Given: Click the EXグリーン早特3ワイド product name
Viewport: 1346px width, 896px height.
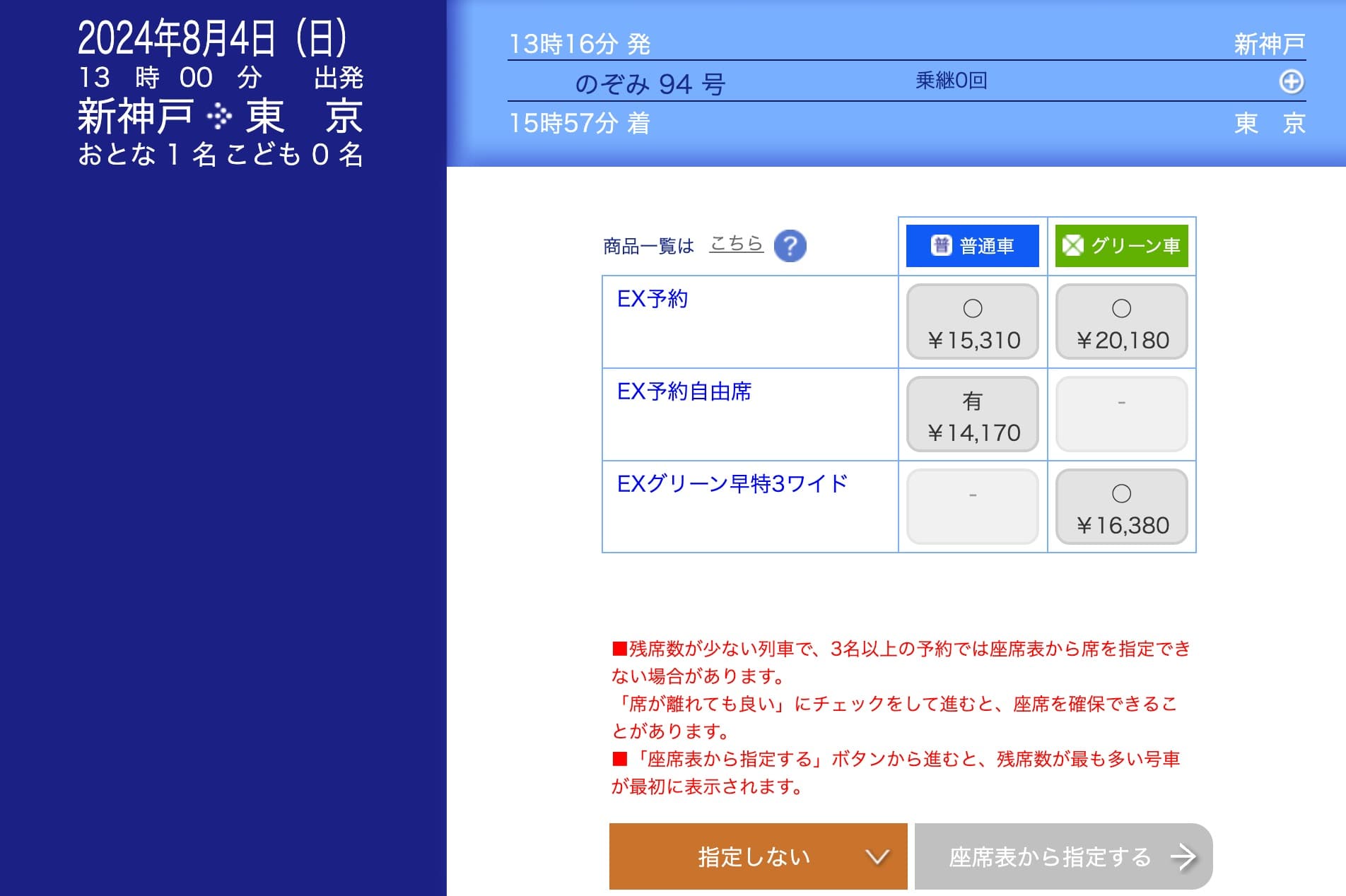Looking at the screenshot, I should pos(732,484).
